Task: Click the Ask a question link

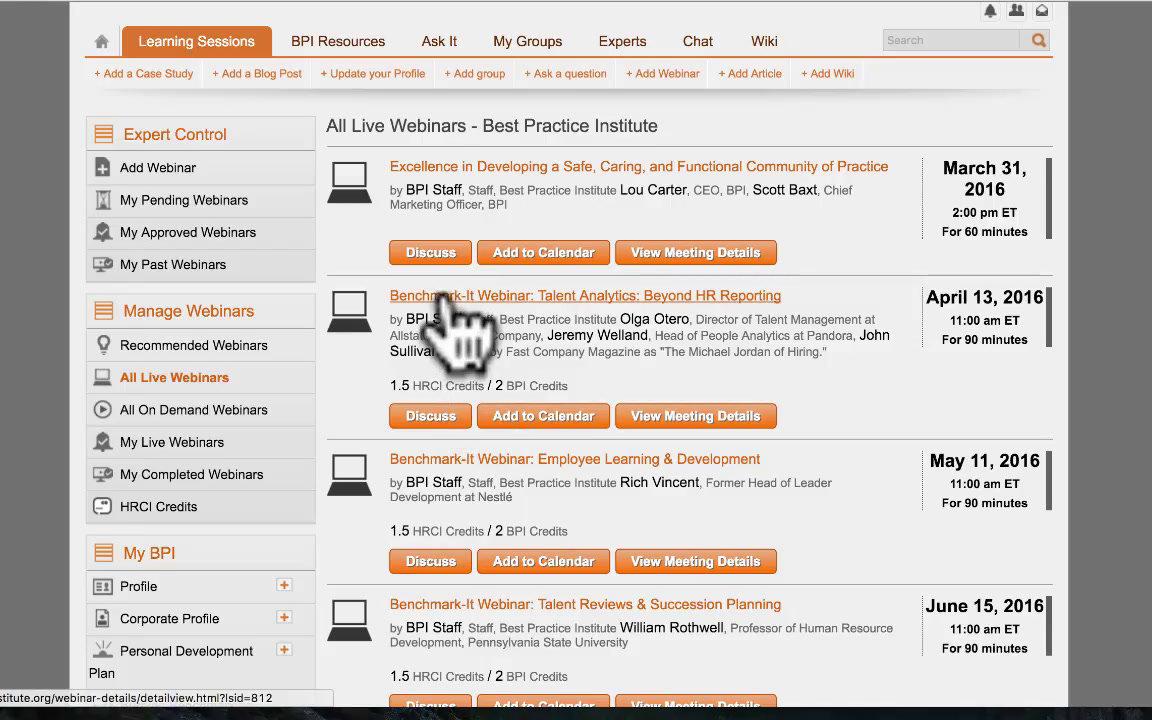Action: [x=565, y=73]
